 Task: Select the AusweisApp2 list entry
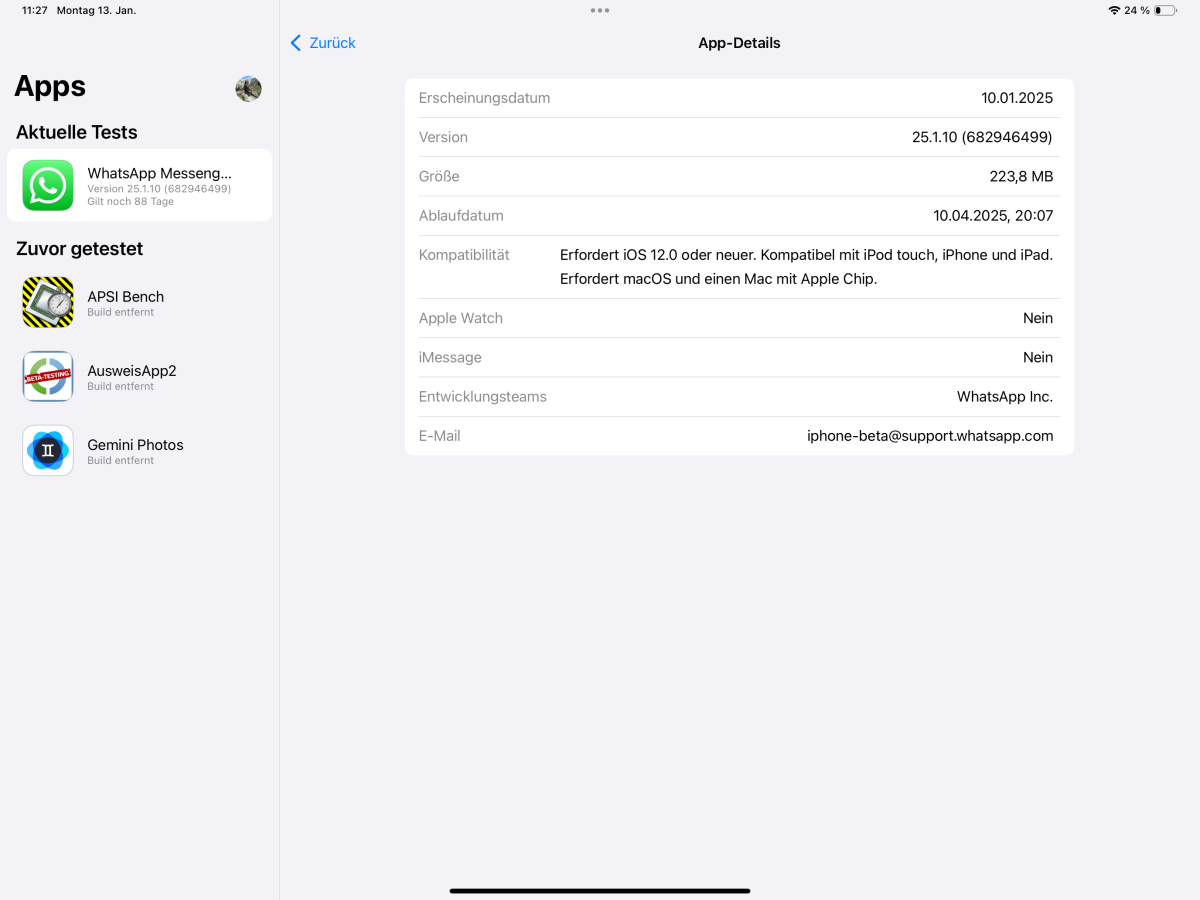point(139,376)
